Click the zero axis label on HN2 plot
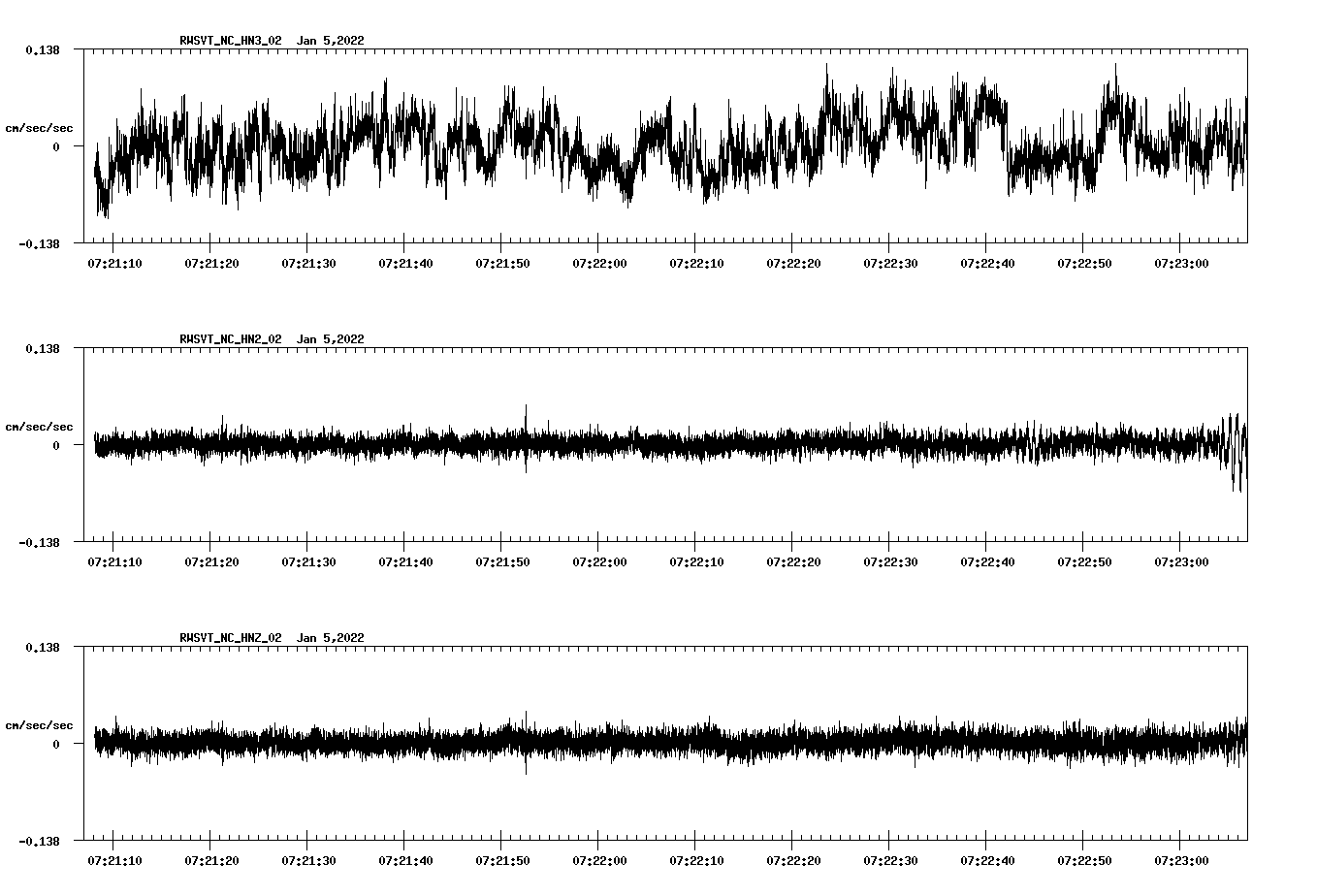 pyautogui.click(x=56, y=446)
